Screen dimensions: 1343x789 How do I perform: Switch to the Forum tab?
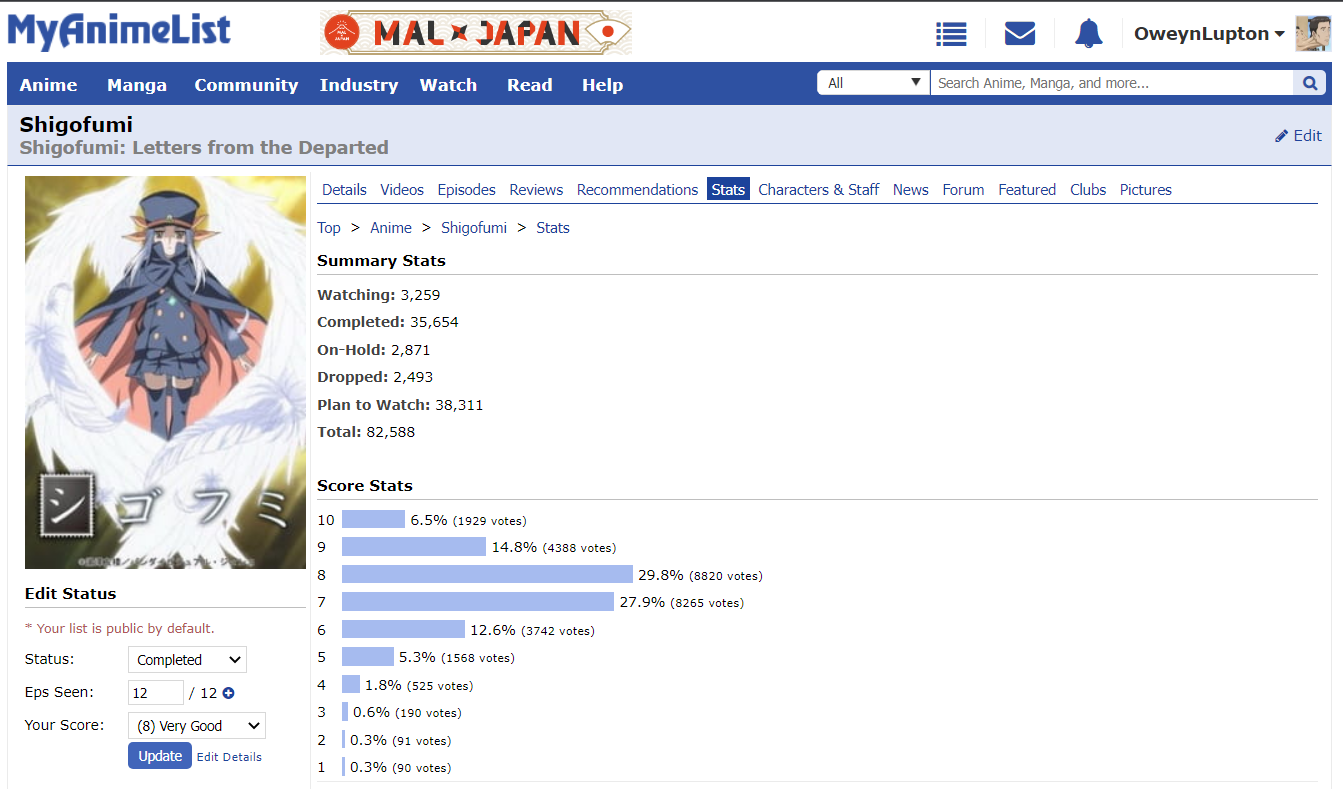[x=963, y=190]
